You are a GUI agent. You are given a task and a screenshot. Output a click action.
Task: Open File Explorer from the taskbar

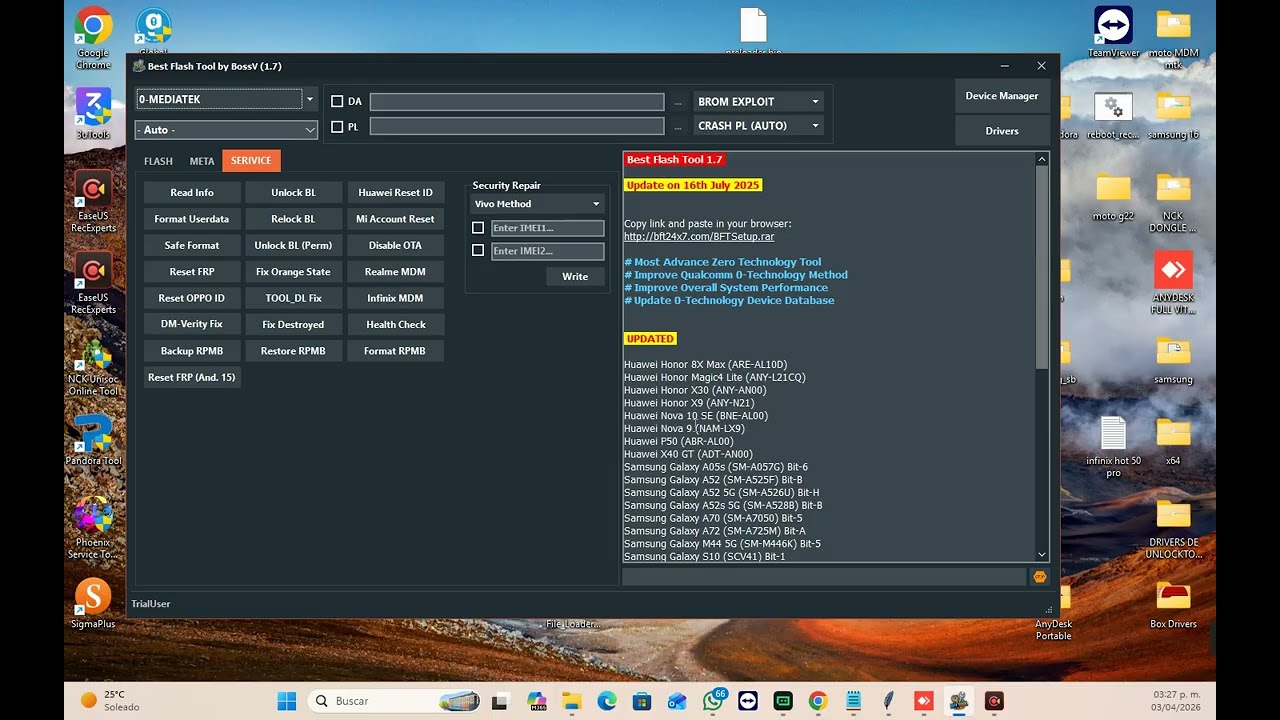pyautogui.click(x=571, y=701)
